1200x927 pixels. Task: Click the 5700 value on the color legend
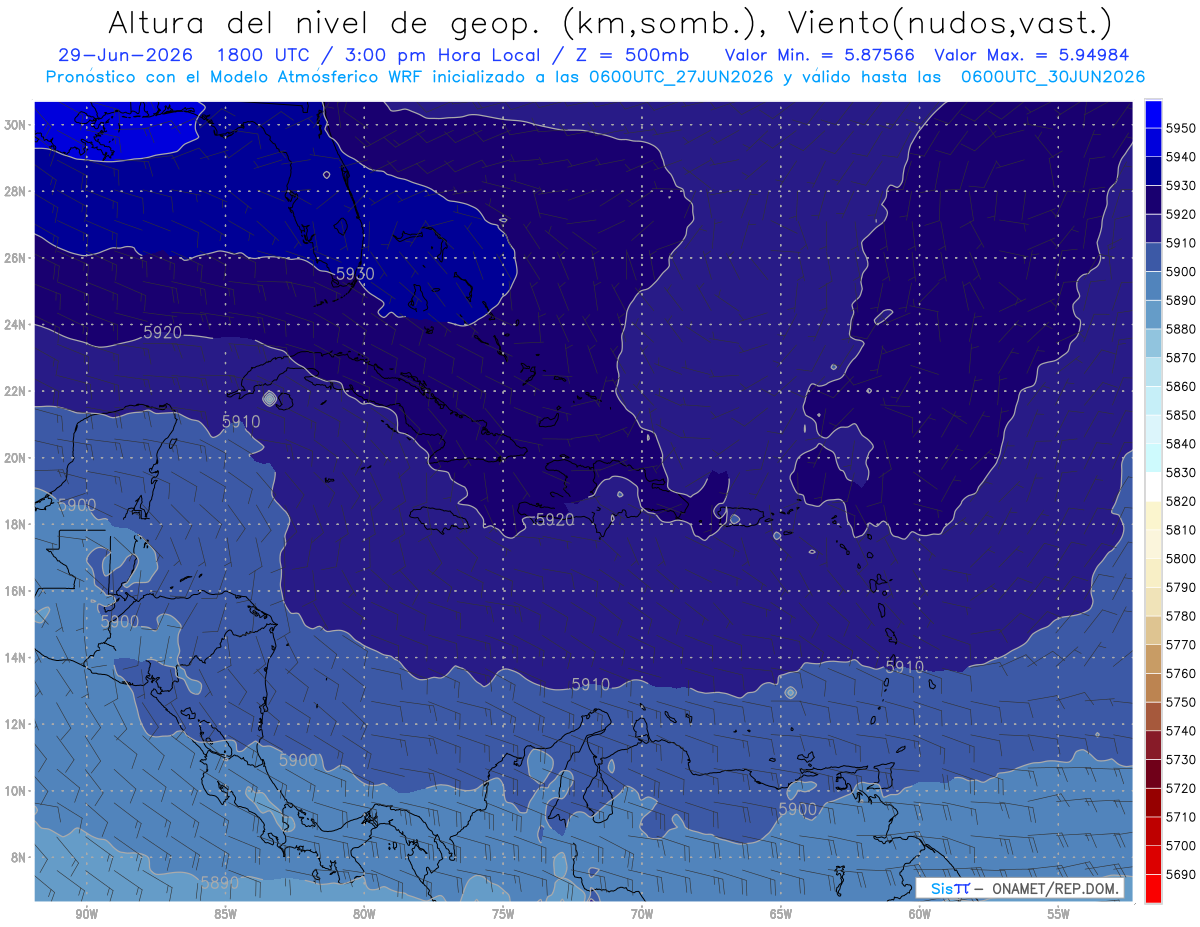coord(1181,845)
